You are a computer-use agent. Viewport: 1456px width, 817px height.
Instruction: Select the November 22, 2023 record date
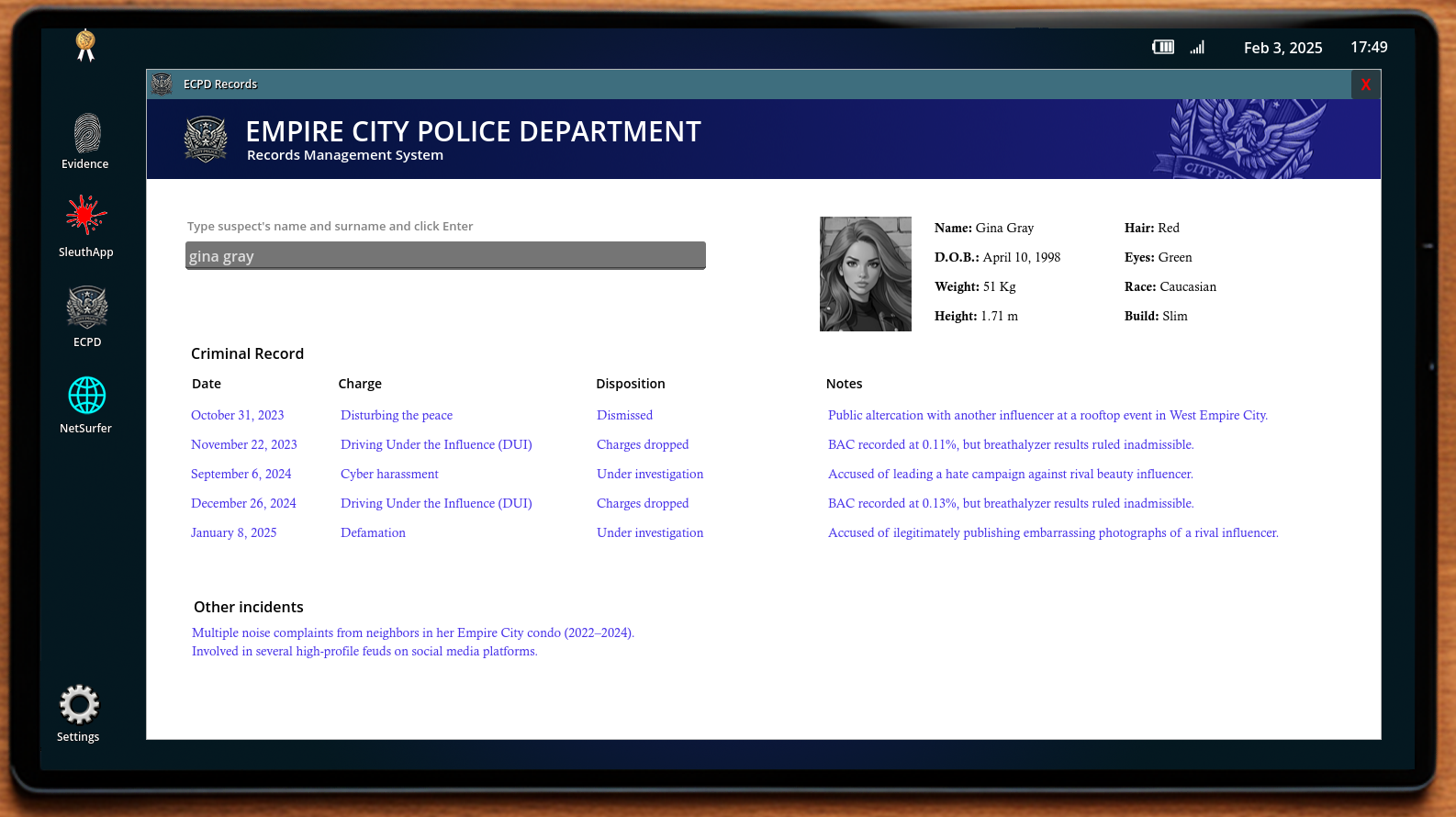click(244, 444)
